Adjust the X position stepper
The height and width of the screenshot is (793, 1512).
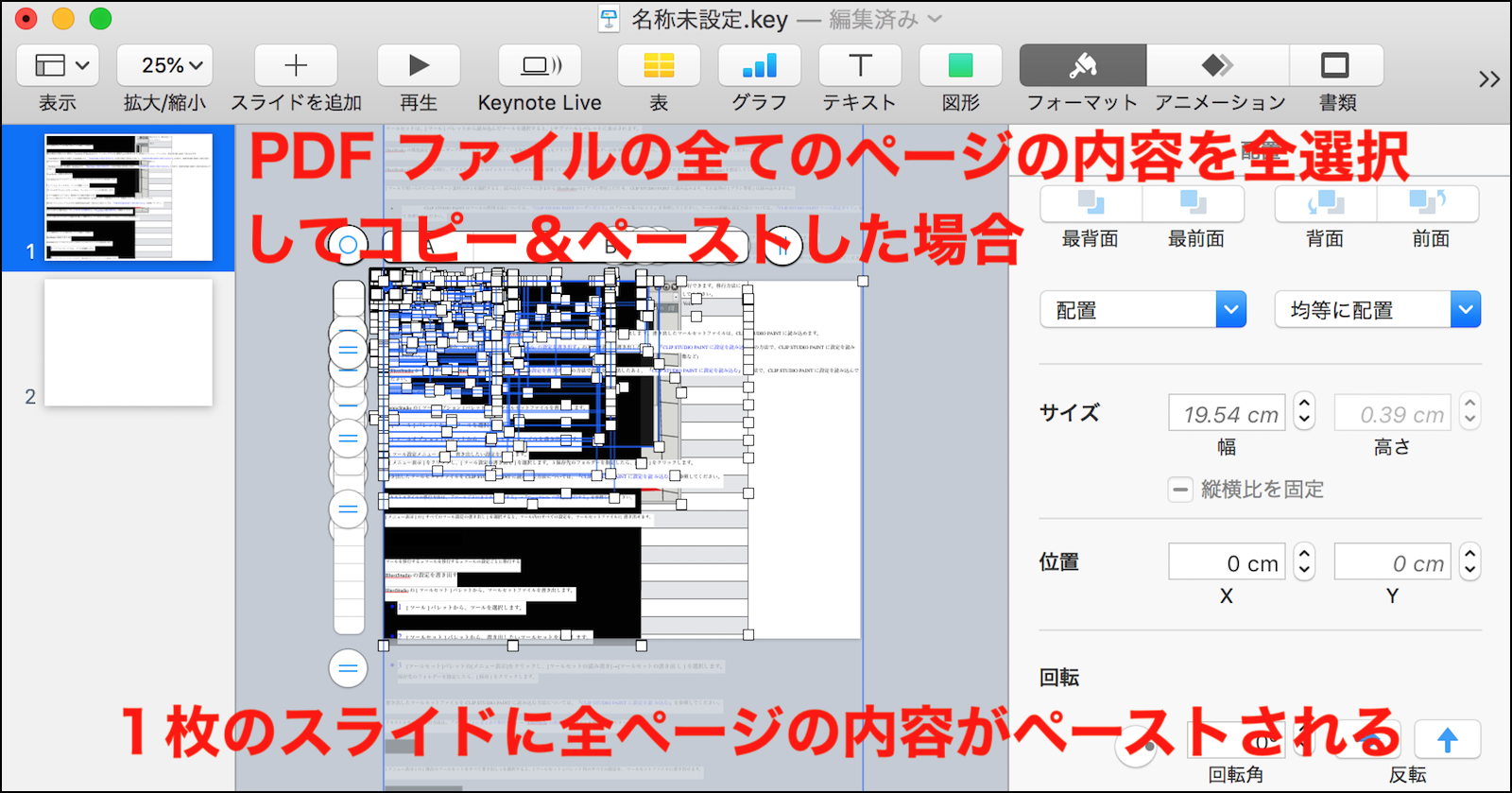(x=1304, y=561)
